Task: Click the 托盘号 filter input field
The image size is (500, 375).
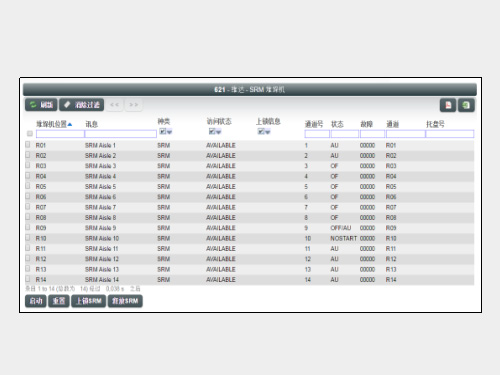Action: [x=450, y=134]
